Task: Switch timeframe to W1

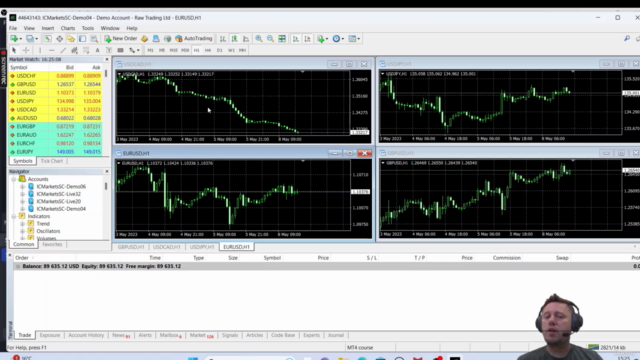Action: (231, 50)
